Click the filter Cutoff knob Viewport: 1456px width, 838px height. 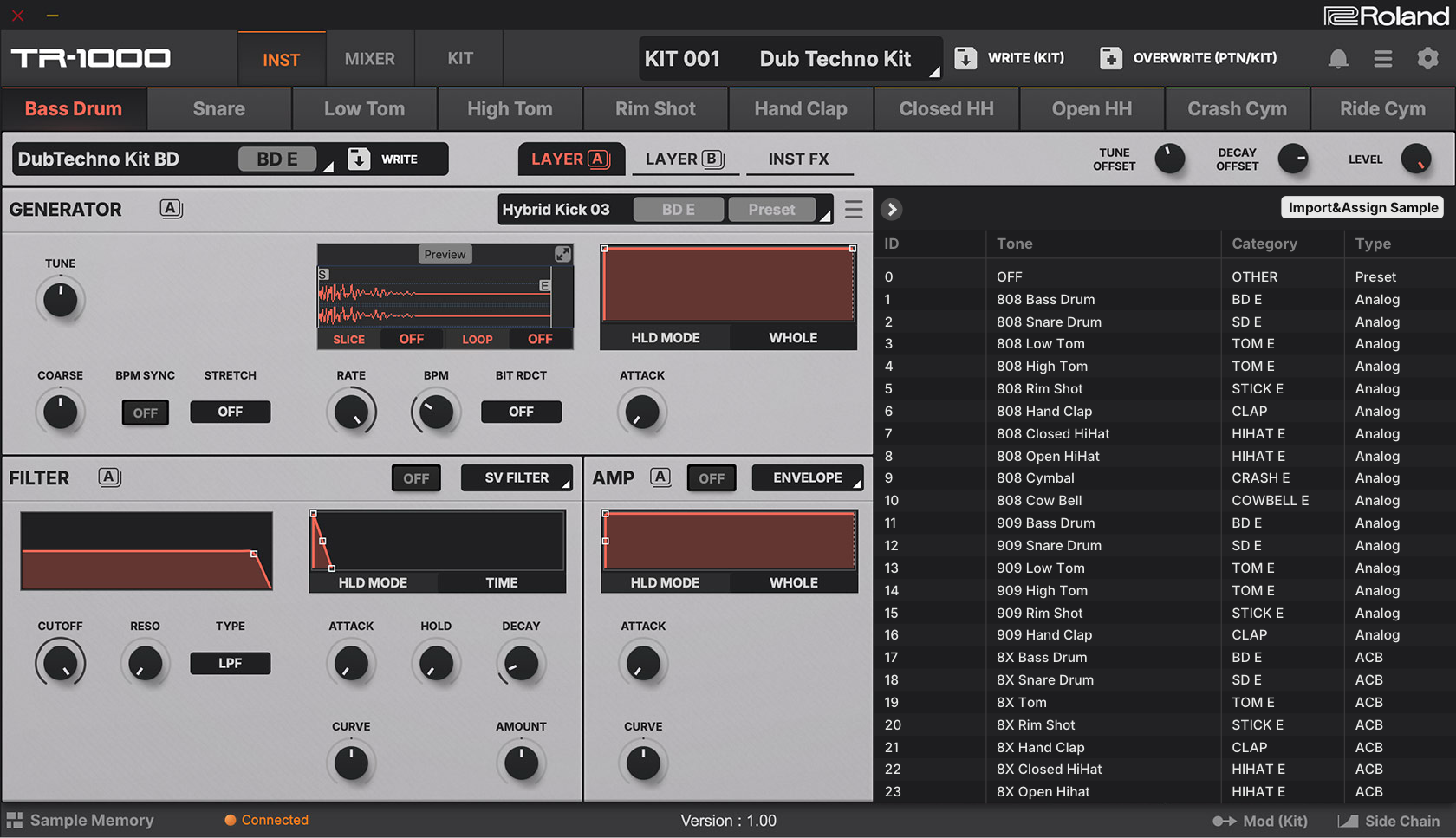[60, 664]
